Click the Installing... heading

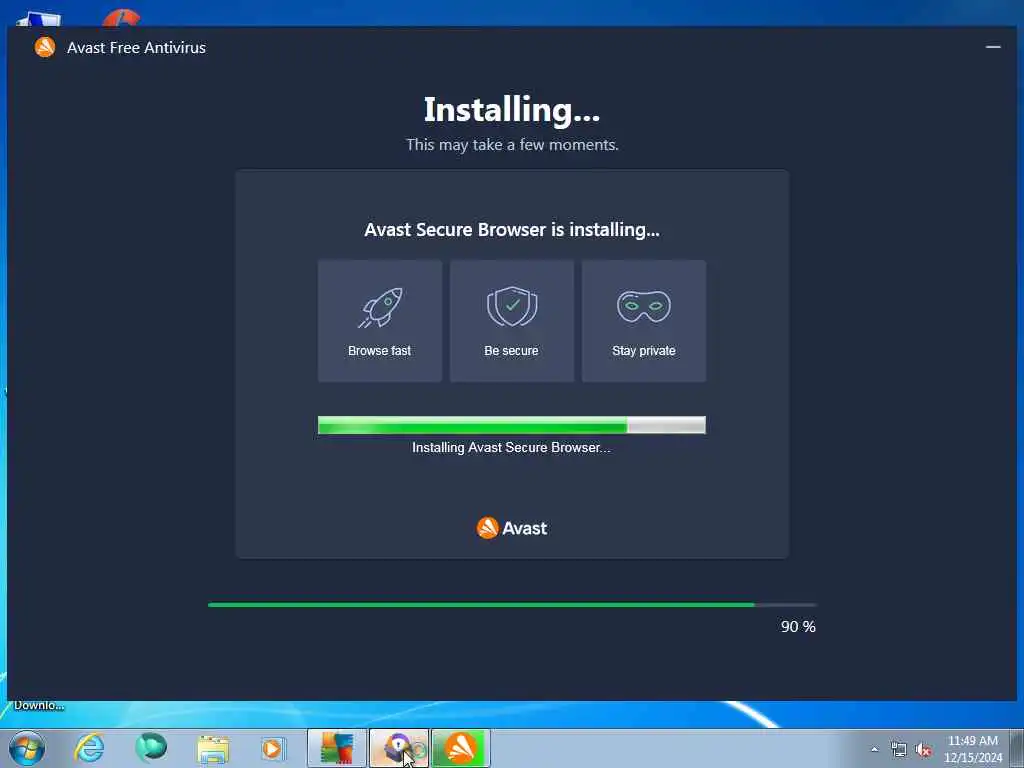pos(512,110)
